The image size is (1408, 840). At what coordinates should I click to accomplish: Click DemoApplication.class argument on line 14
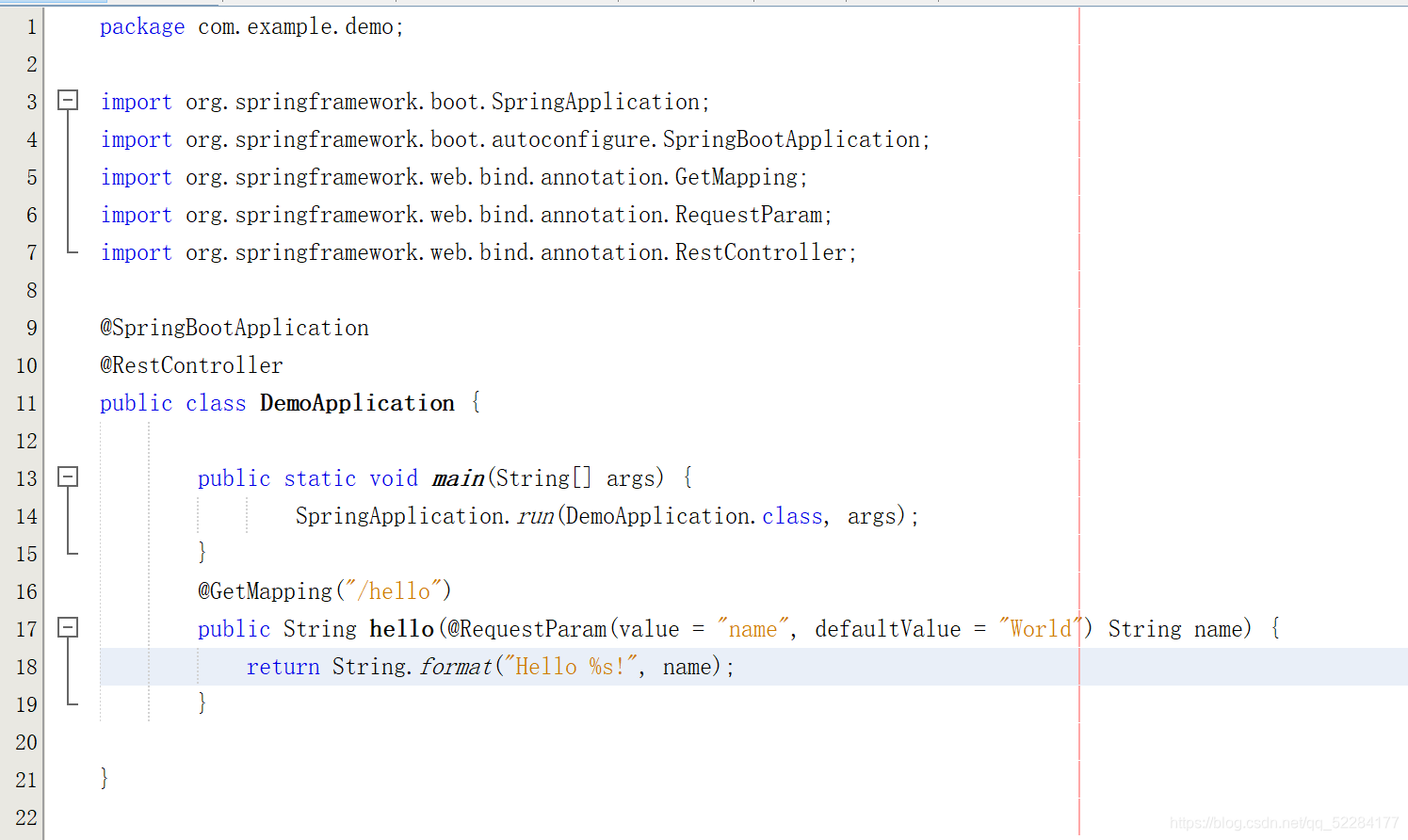tap(694, 516)
